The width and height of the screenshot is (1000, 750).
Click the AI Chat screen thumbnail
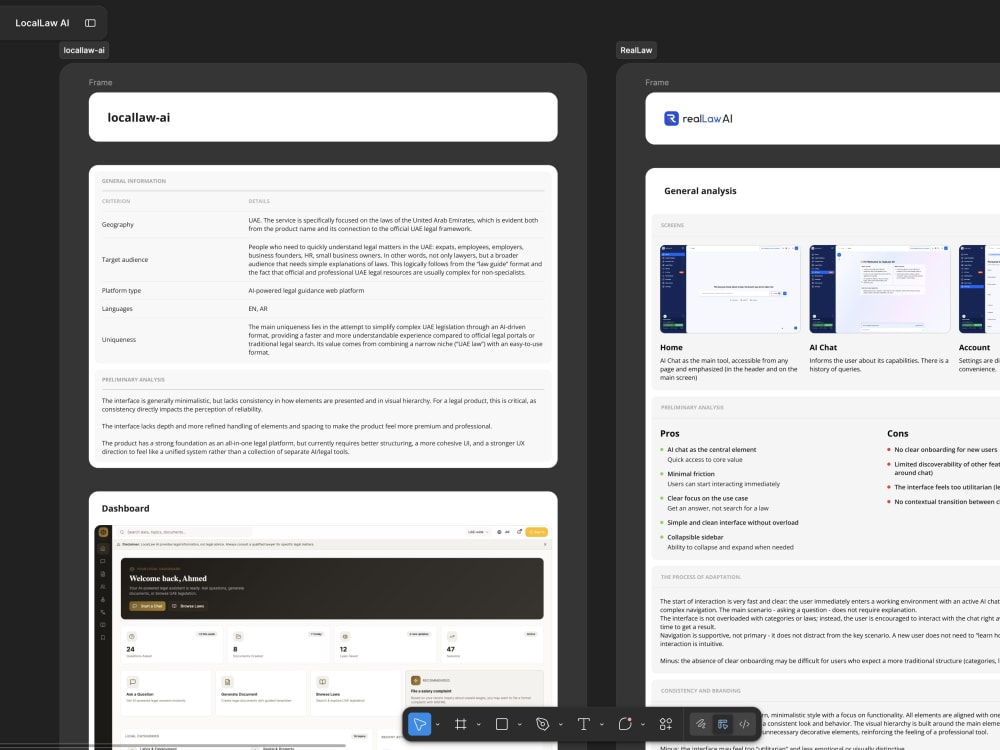[879, 289]
